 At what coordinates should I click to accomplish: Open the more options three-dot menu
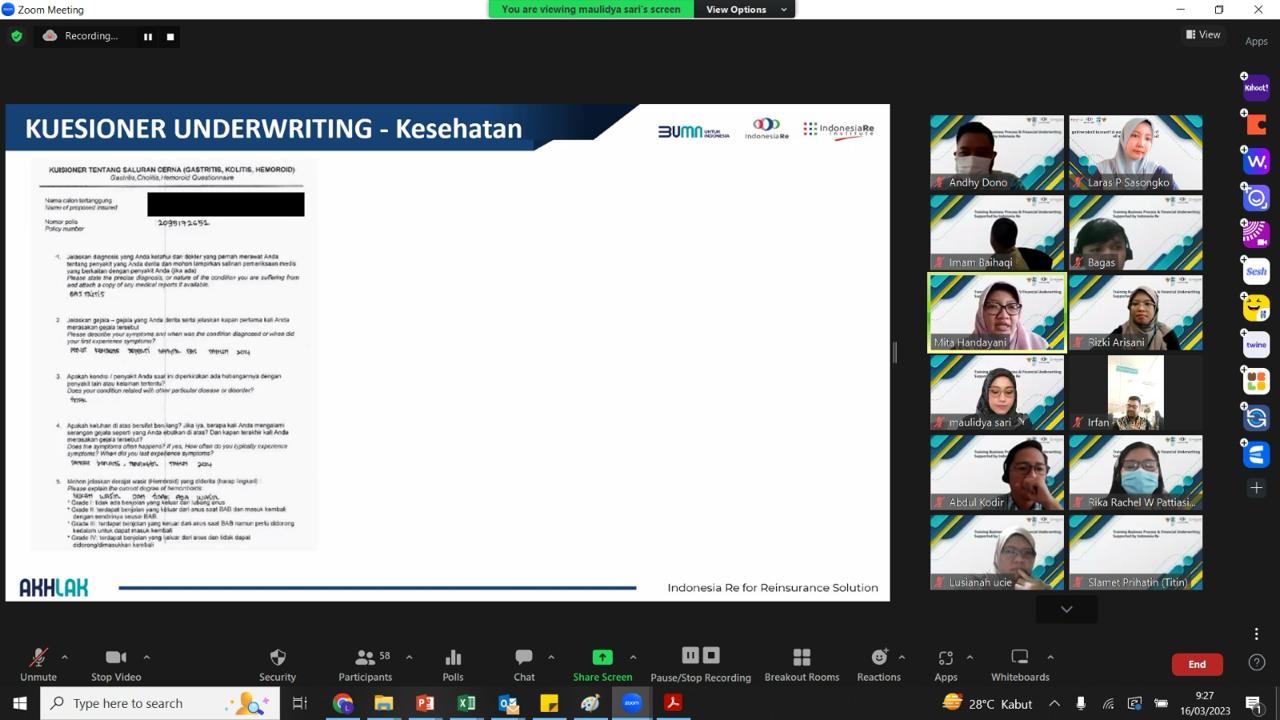(1256, 634)
